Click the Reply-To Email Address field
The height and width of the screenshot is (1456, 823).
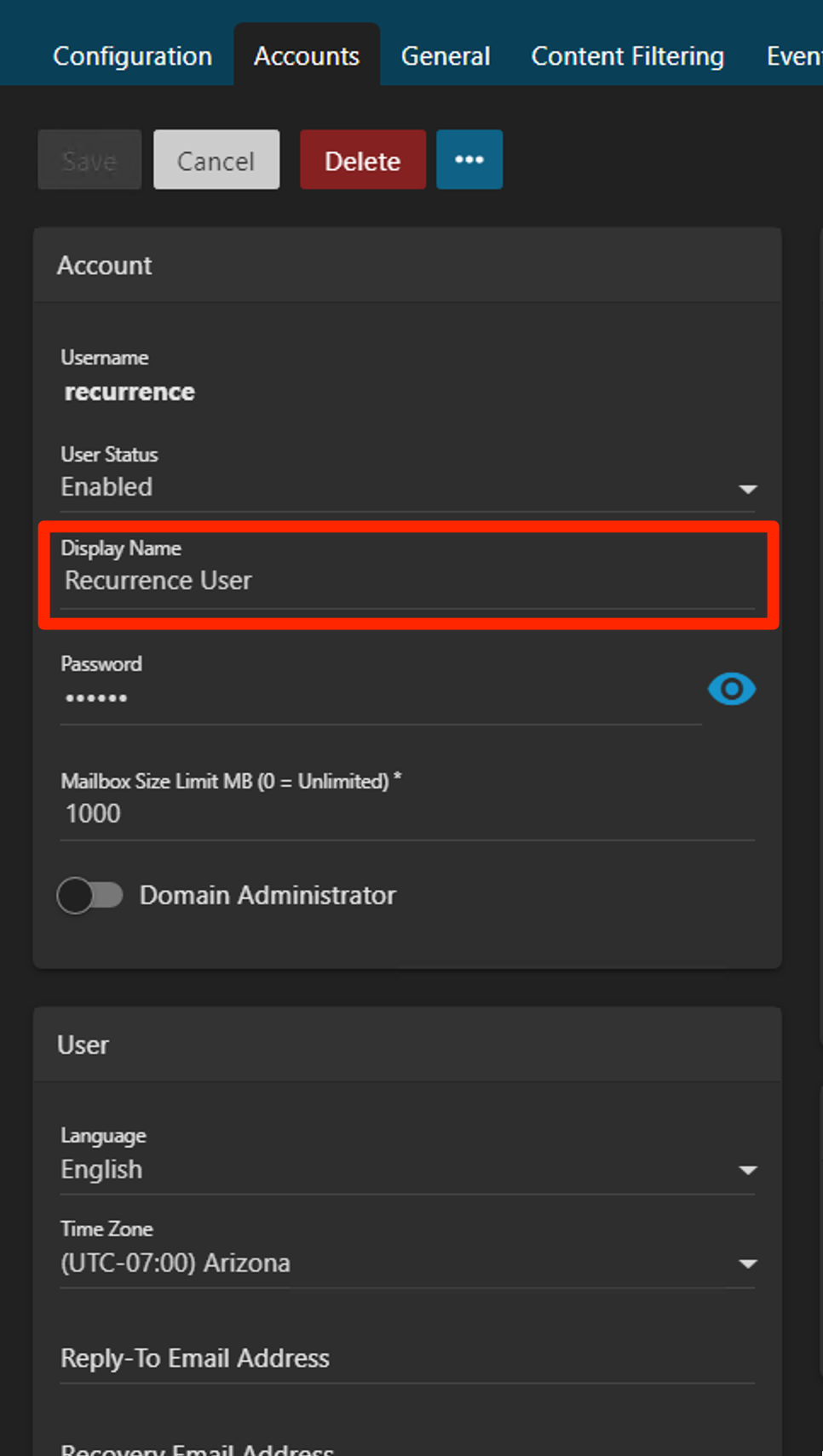pyautogui.click(x=406, y=1358)
